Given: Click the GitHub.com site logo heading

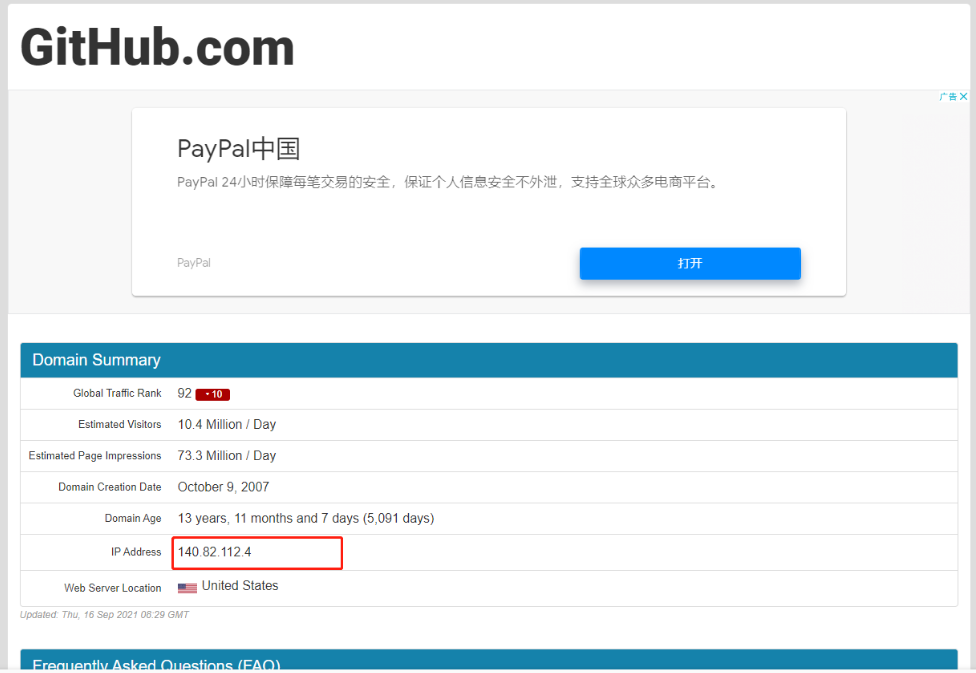Looking at the screenshot, I should click(x=156, y=46).
